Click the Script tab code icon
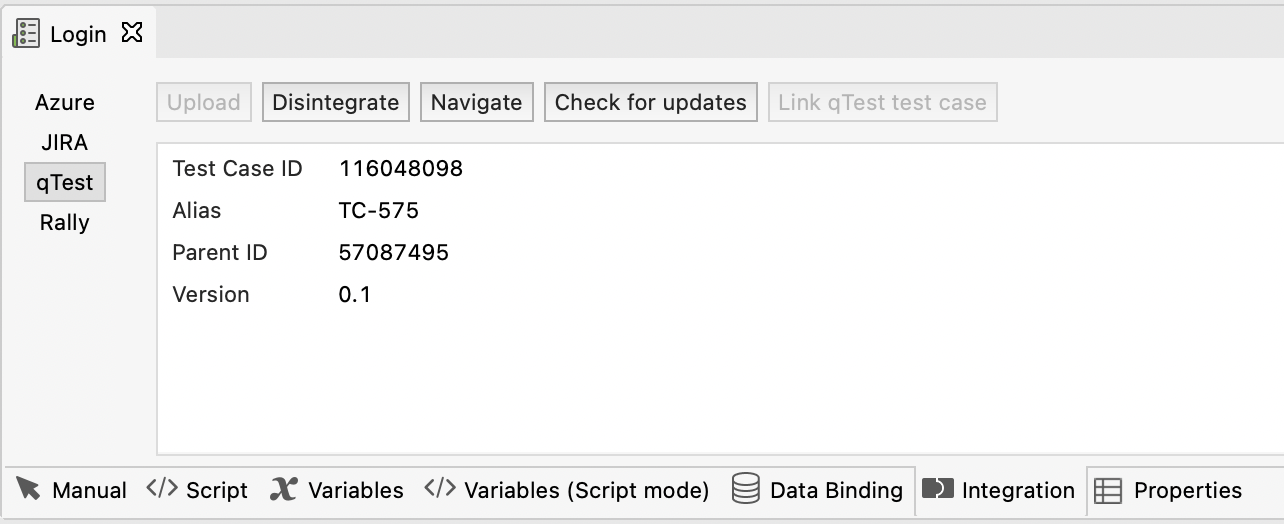Screen dimensions: 1284x524 (x=161, y=489)
